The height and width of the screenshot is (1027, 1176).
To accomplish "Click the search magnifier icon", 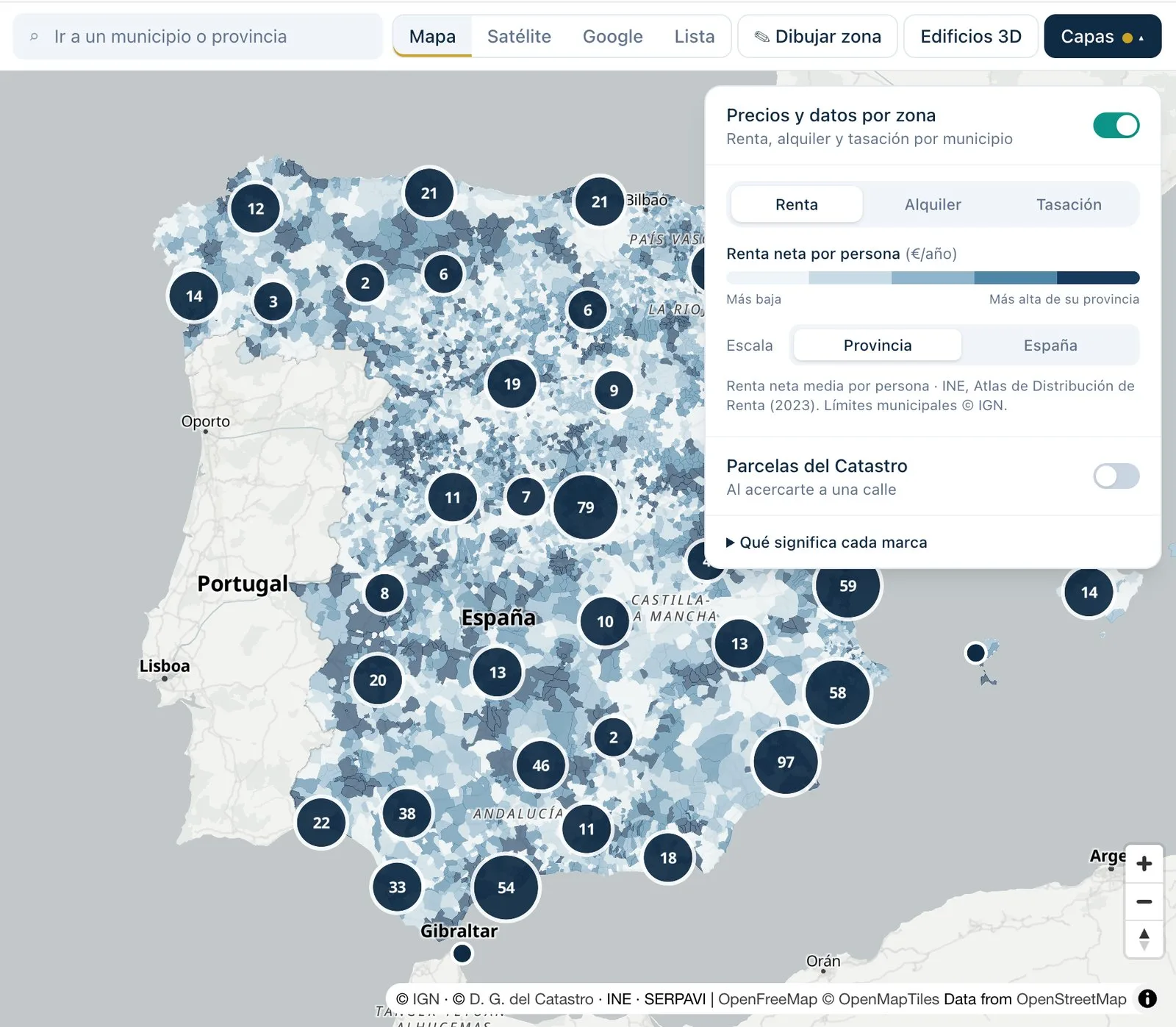I will pos(34,37).
